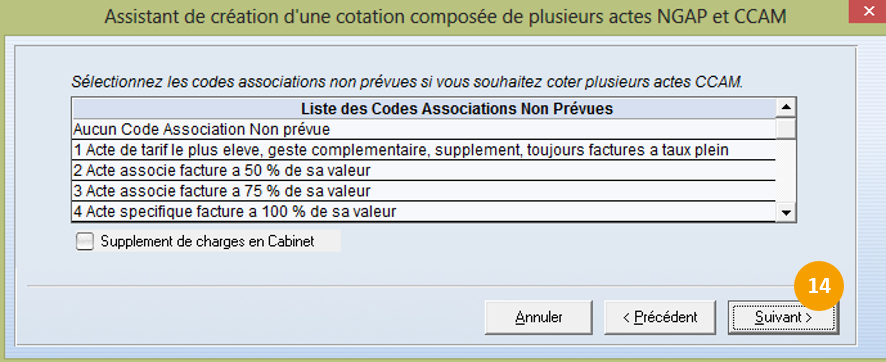Select 'Aucun Code Association Non prévue' row
Screen dimensions: 886x362
424,129
